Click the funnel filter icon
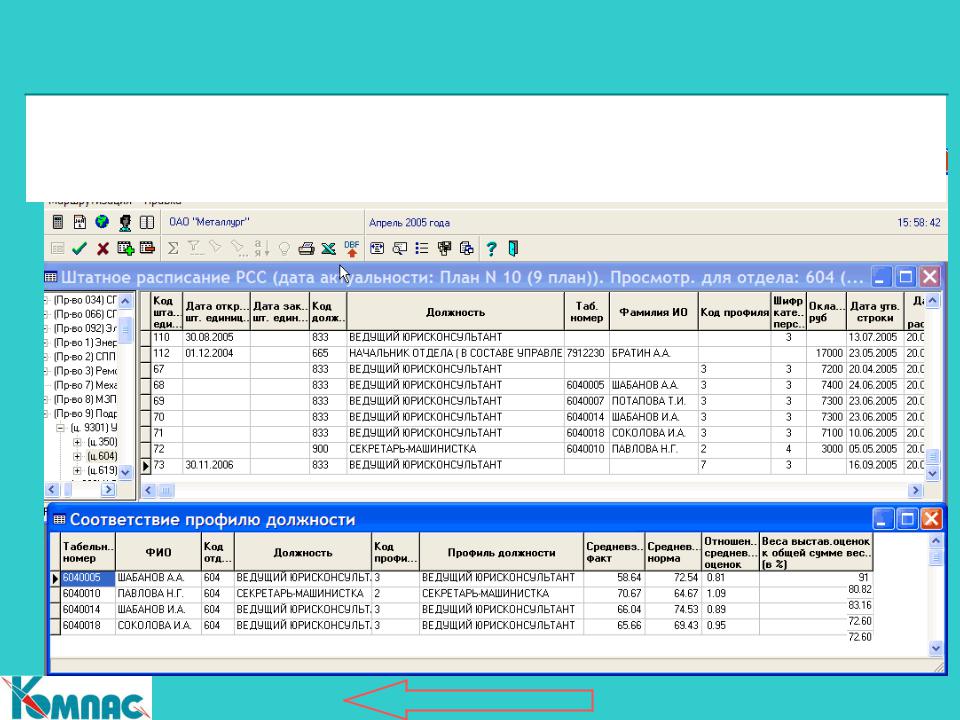The width and height of the screenshot is (960, 720). (194, 248)
